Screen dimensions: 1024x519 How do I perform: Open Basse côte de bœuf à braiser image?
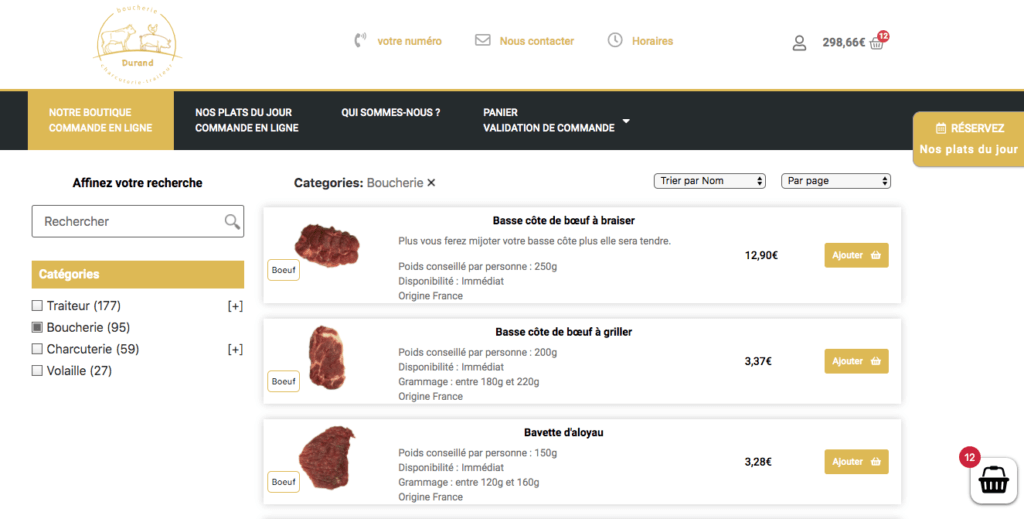[x=327, y=245]
